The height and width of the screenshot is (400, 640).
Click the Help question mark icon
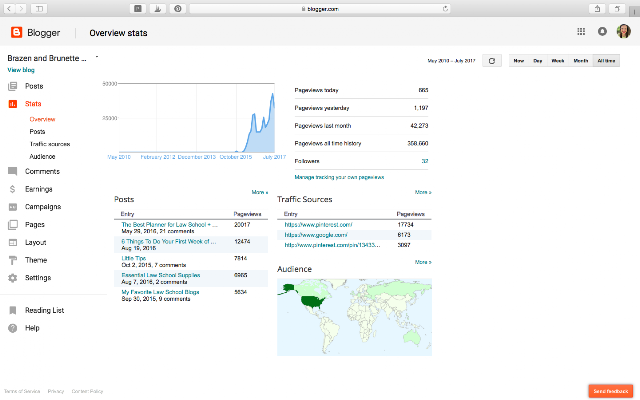[13, 328]
